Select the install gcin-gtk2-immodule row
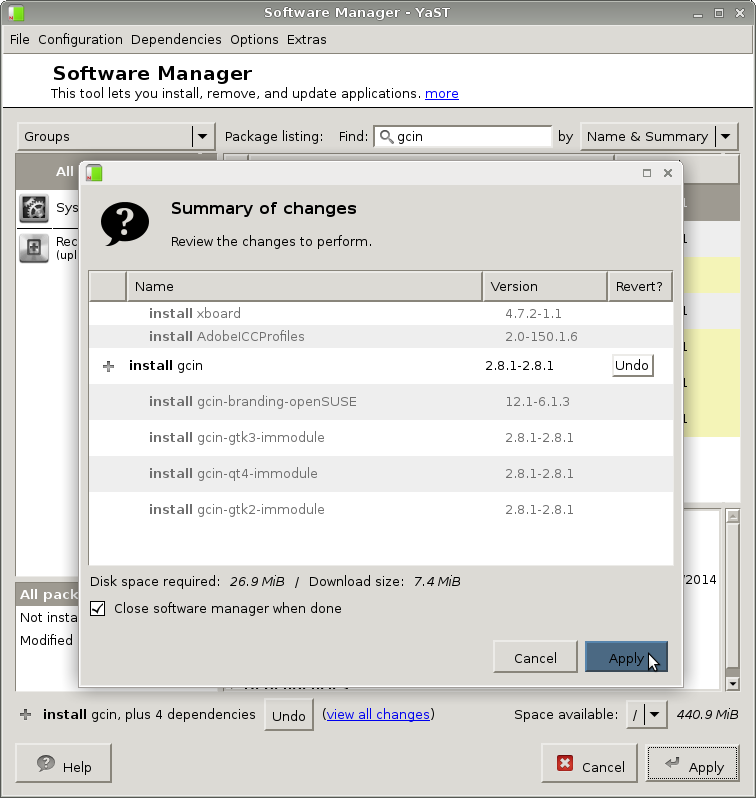 coord(381,509)
